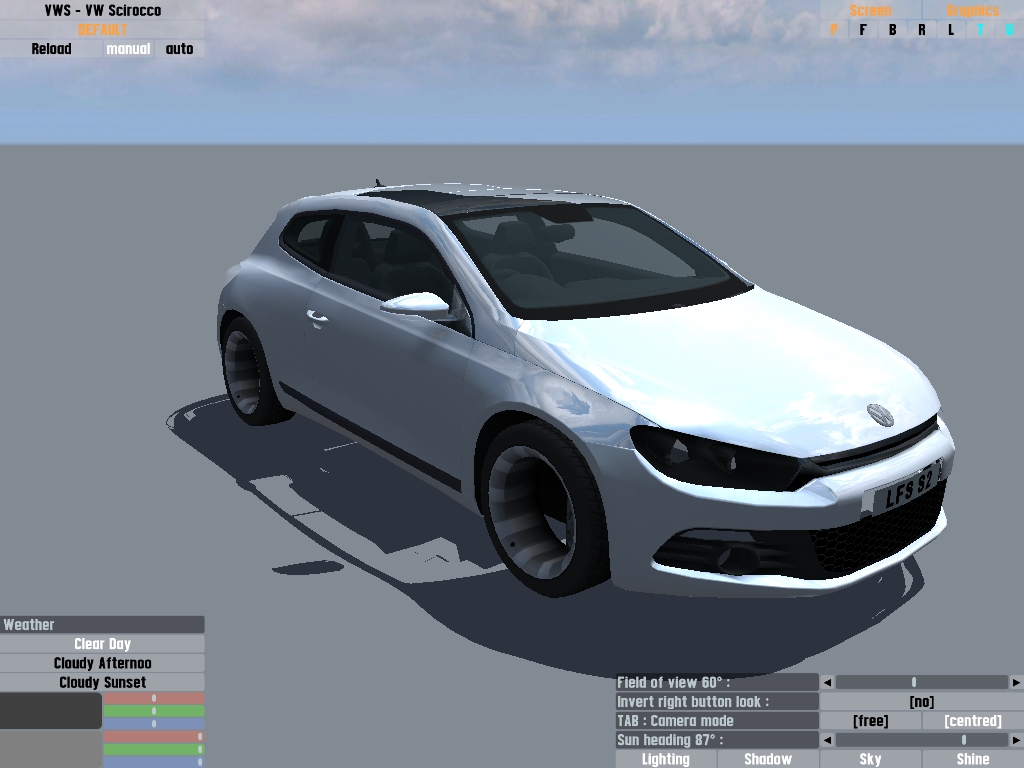
Task: Decrease field of view with left arrow
Action: [827, 682]
